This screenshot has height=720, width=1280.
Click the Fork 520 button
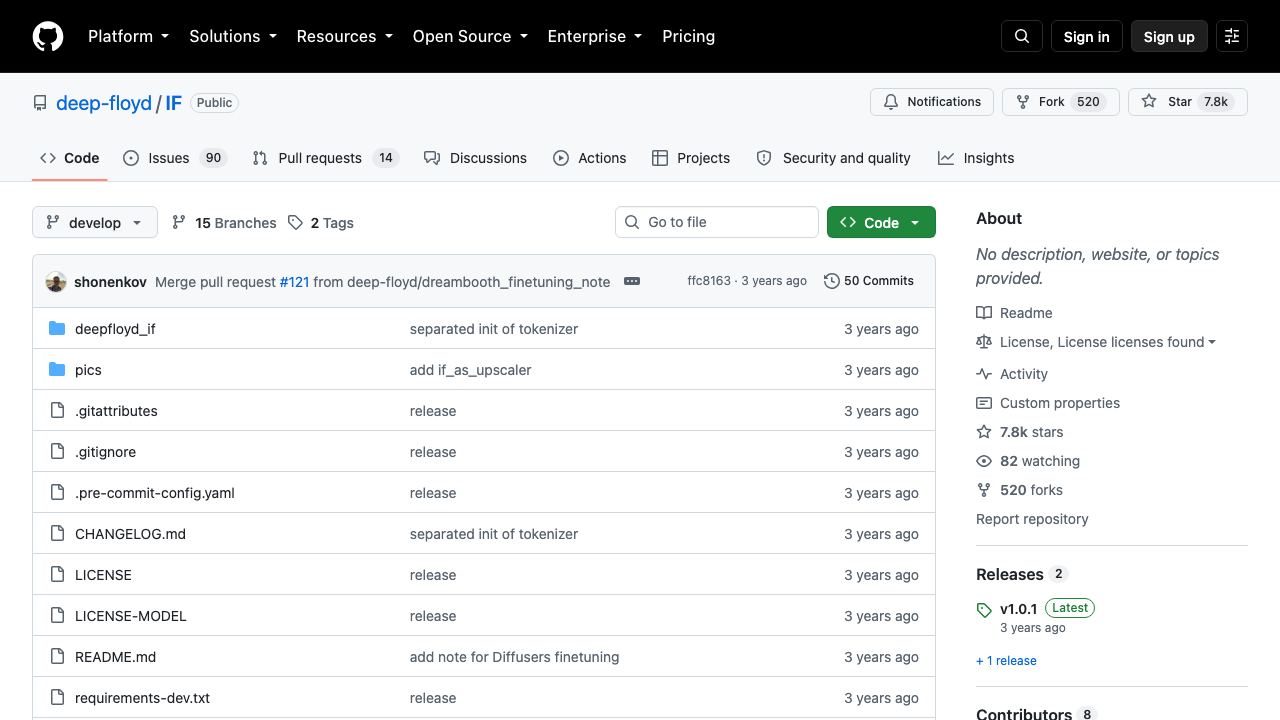pos(1061,102)
